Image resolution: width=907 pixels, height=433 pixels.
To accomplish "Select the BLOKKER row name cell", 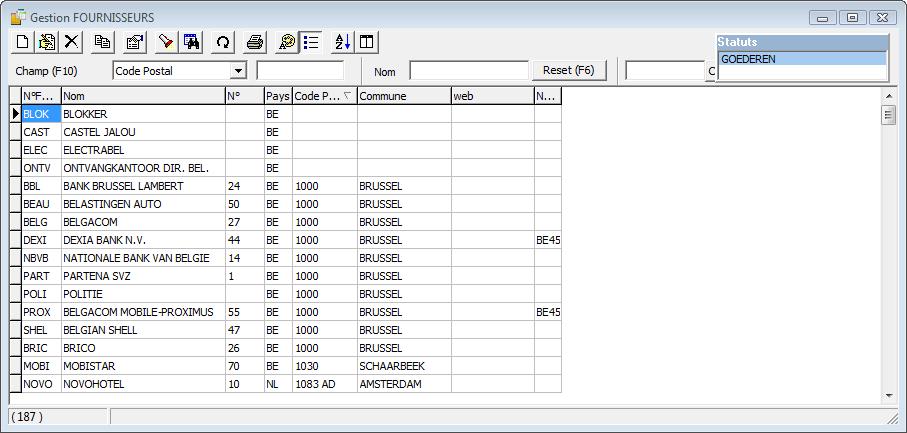I will 143,114.
